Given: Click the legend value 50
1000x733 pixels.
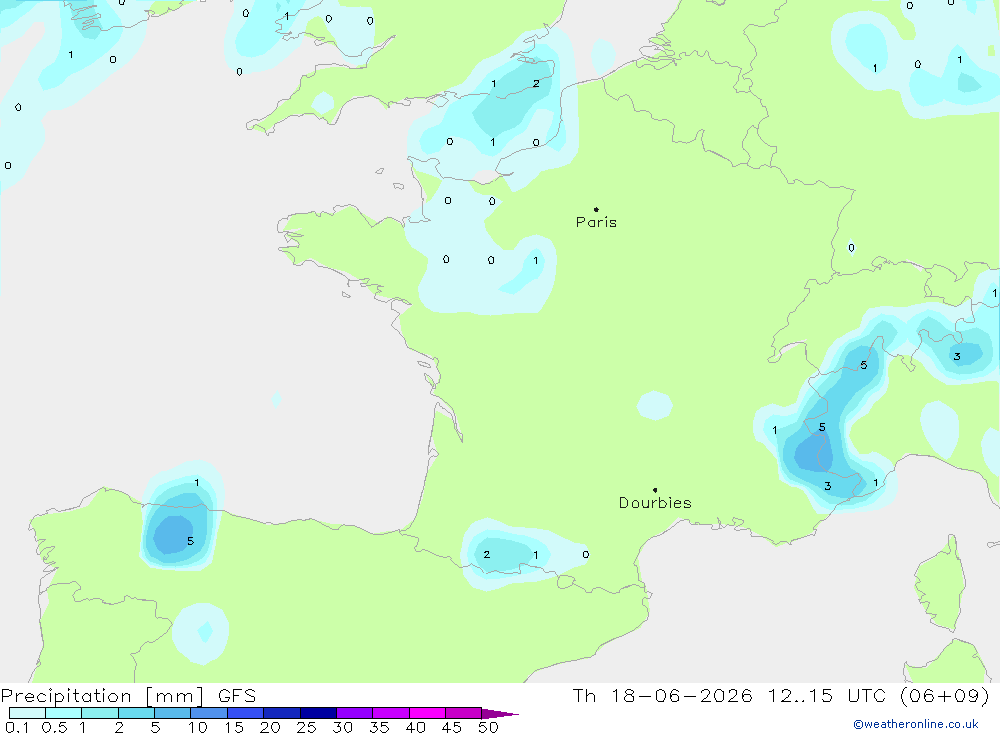Looking at the screenshot, I should pyautogui.click(x=488, y=727).
